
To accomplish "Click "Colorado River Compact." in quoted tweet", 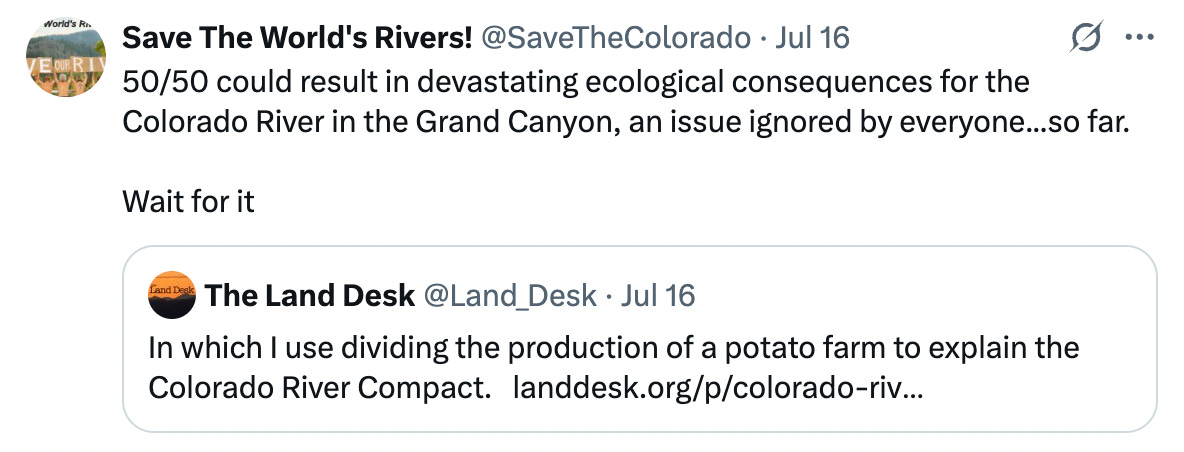I will [320, 388].
